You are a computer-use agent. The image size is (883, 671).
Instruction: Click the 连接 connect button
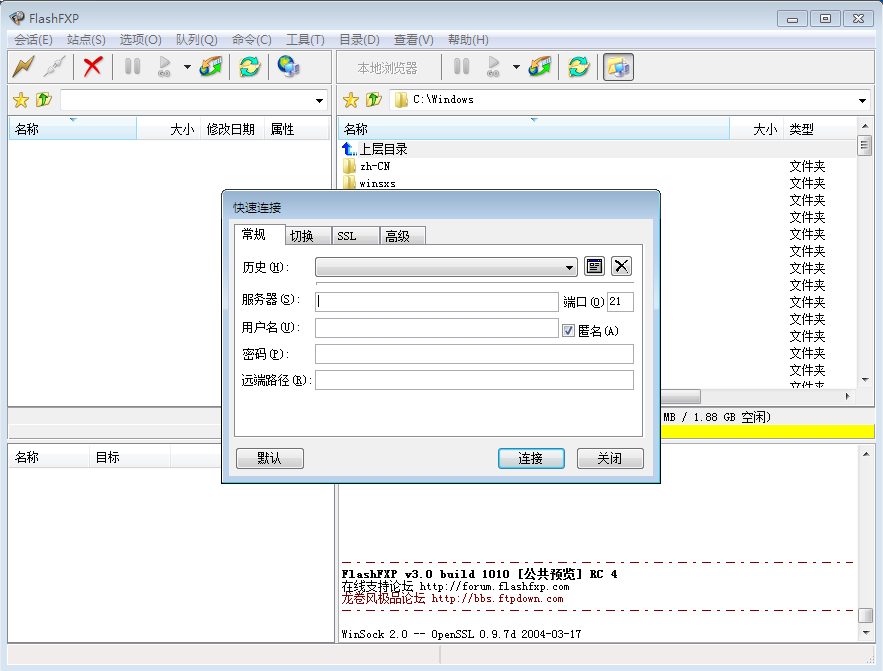[x=531, y=458]
